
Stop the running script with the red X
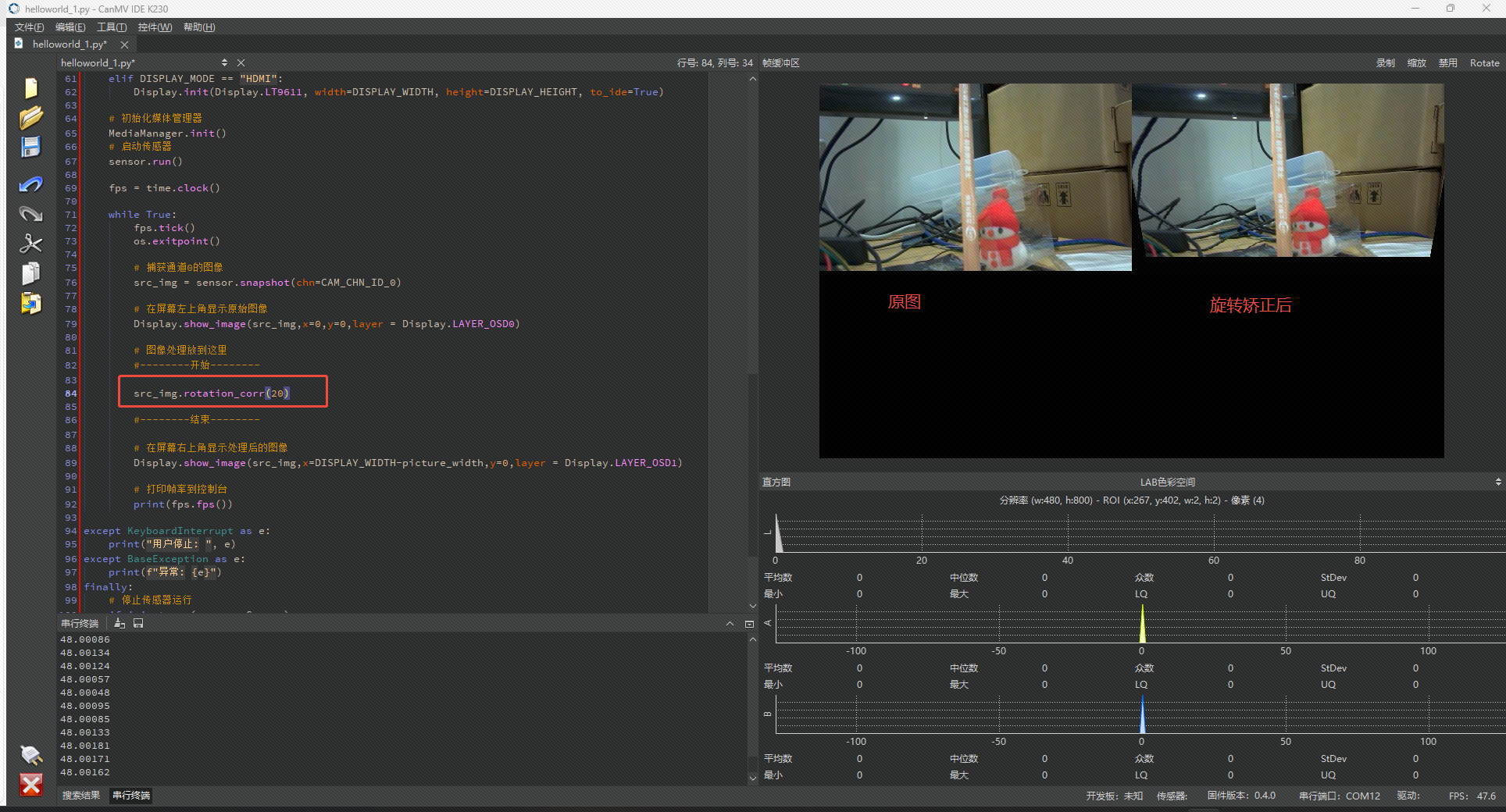pyautogui.click(x=30, y=785)
